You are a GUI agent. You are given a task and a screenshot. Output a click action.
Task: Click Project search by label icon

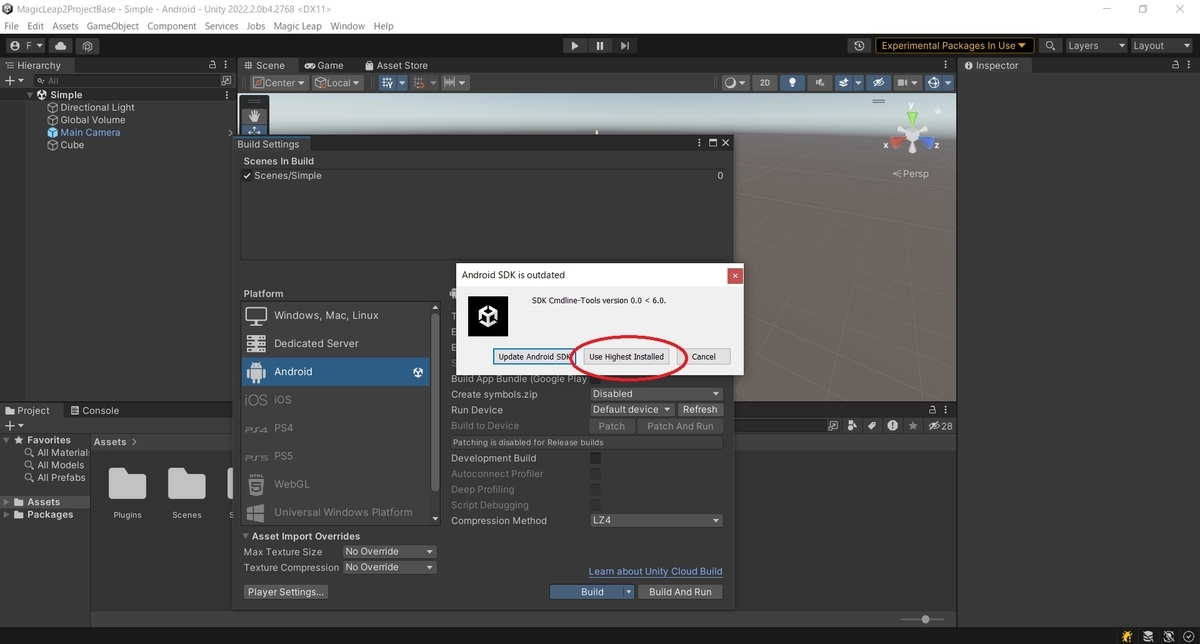tap(872, 426)
